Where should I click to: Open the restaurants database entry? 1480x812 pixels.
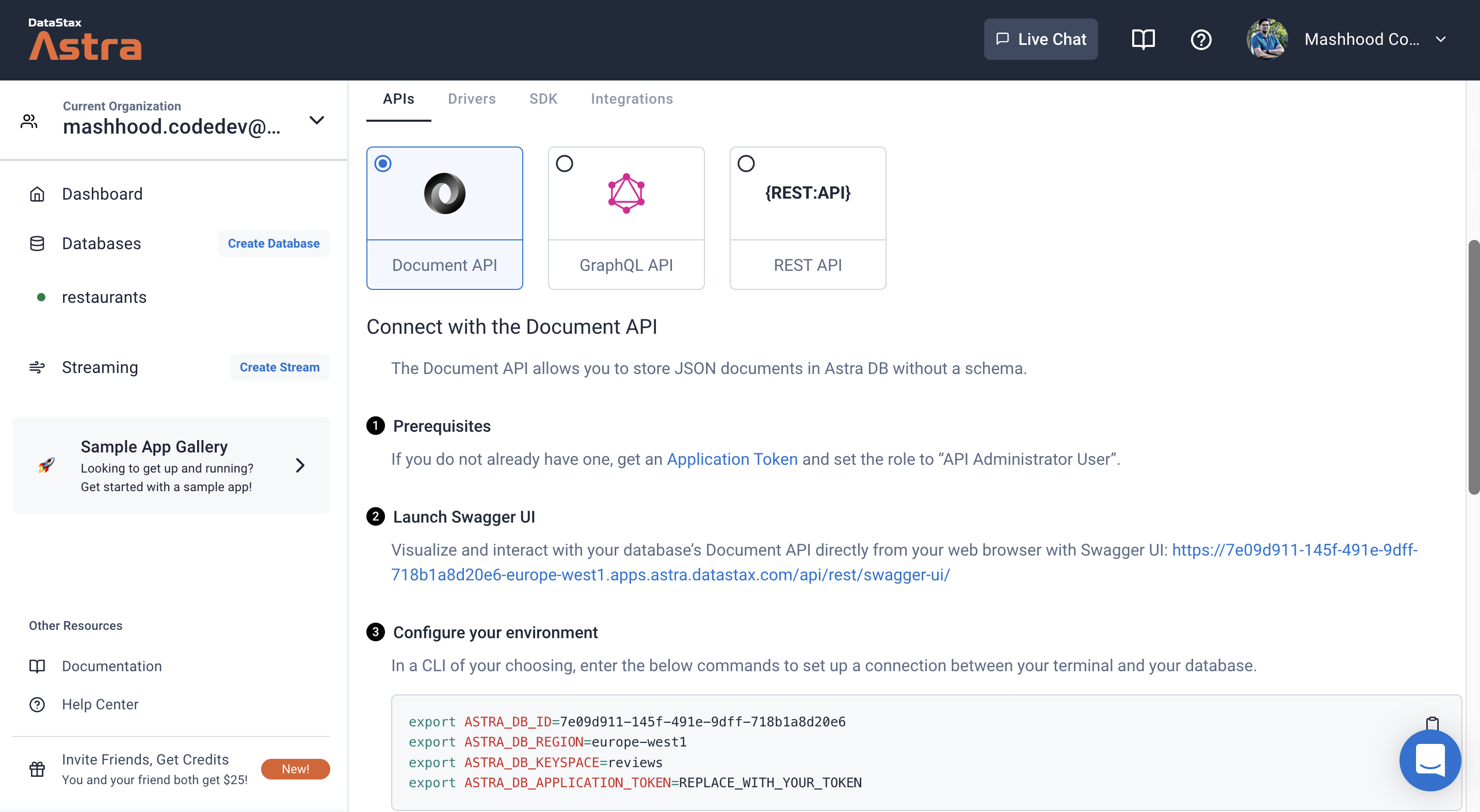click(x=104, y=297)
